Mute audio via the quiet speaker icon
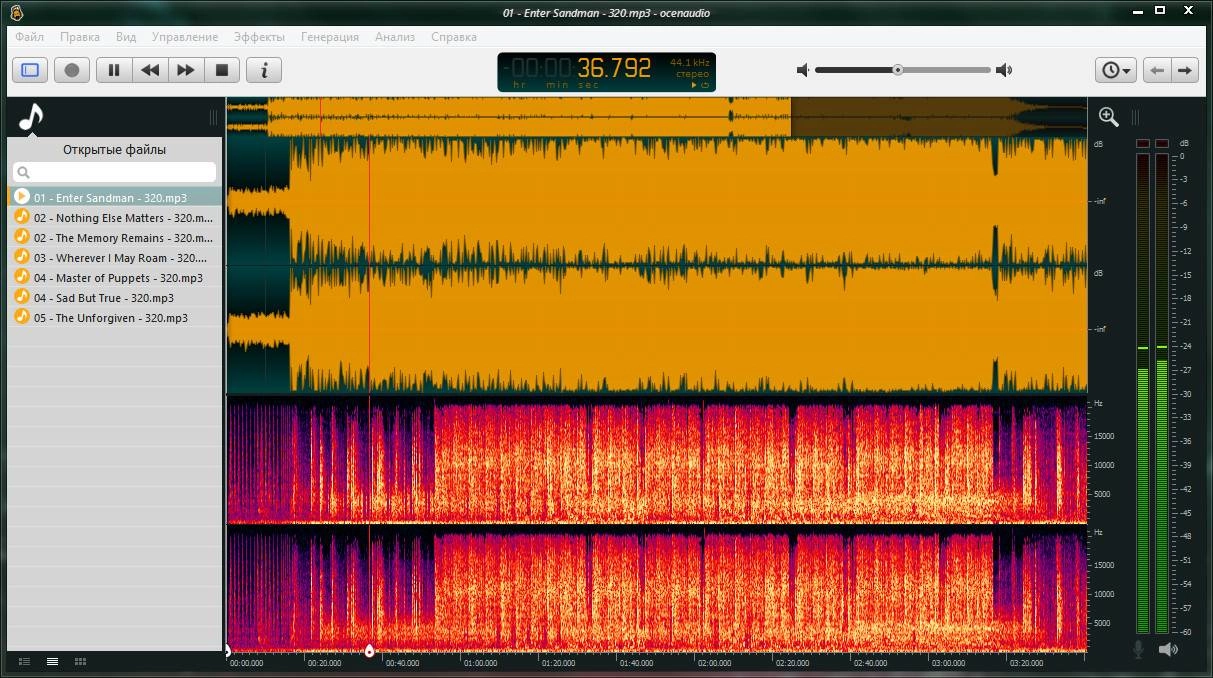The height and width of the screenshot is (678, 1213). click(x=802, y=70)
